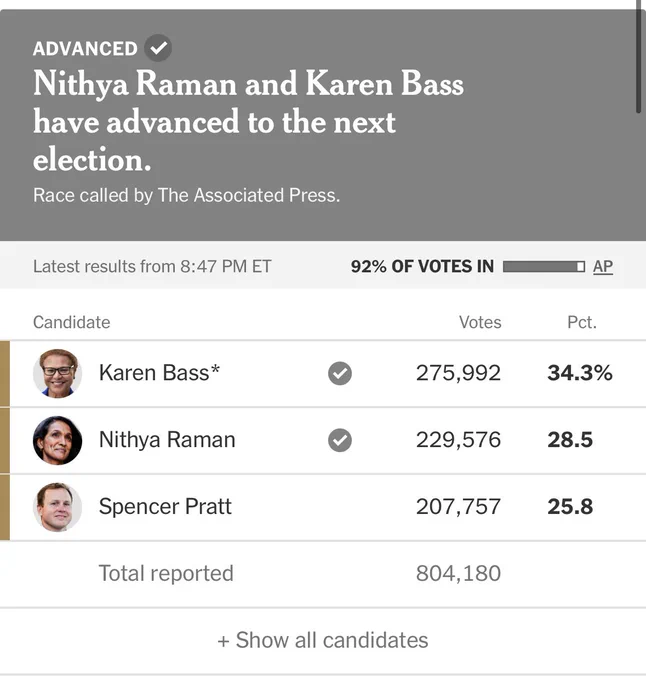646x680 pixels.
Task: Click the 92% OF VOTES IN label
Action: [x=422, y=266]
